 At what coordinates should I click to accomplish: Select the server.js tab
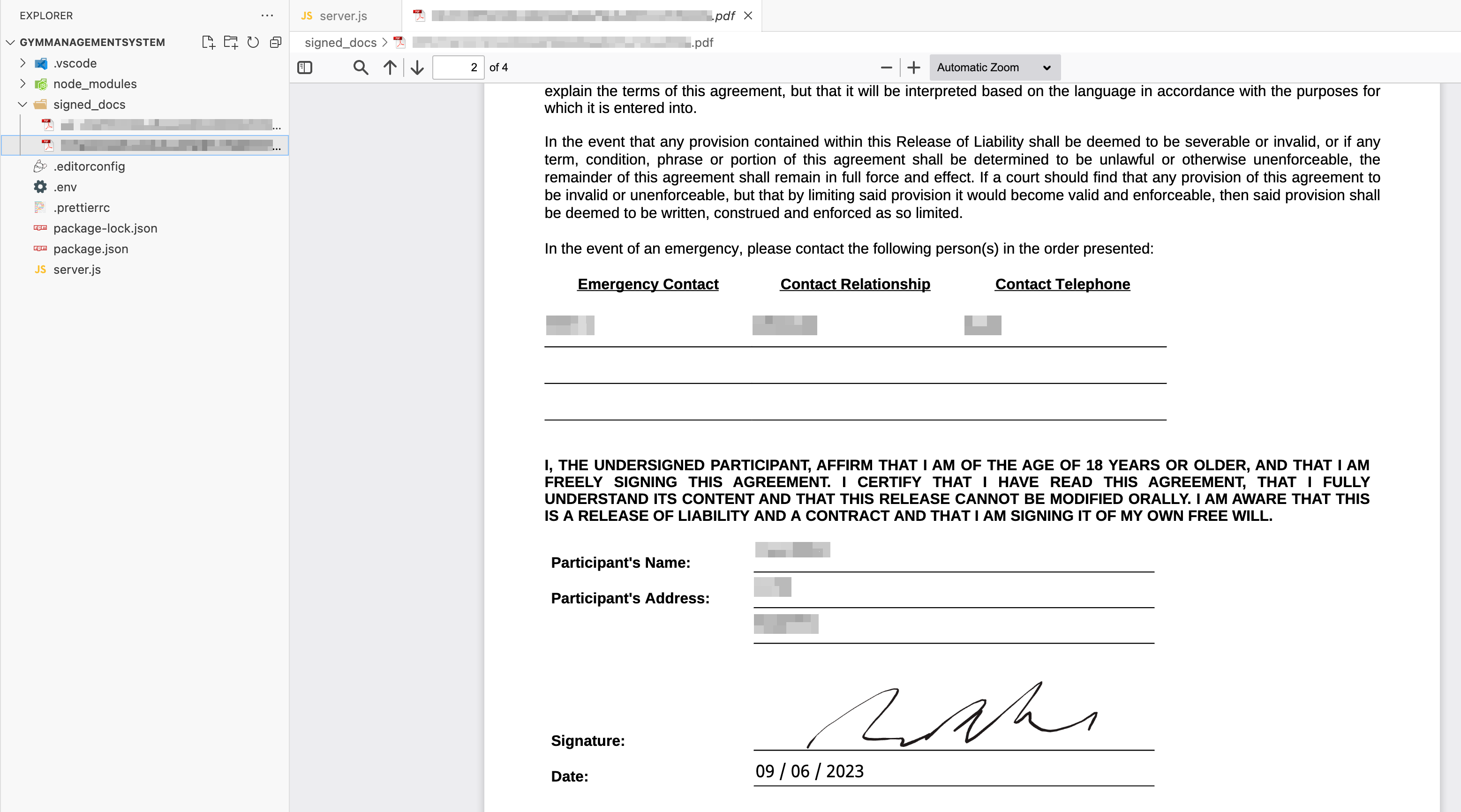[341, 15]
